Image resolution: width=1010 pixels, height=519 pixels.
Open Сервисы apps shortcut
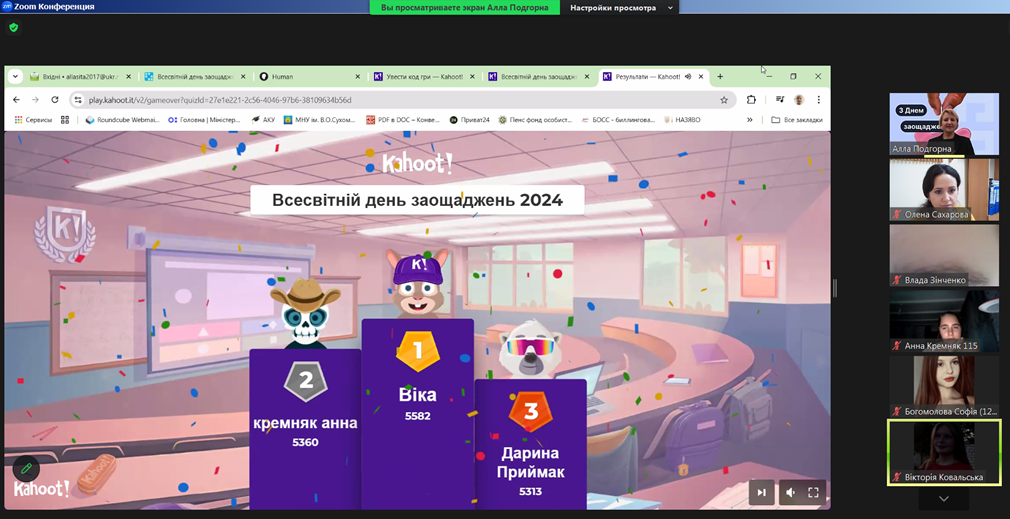click(x=33, y=120)
